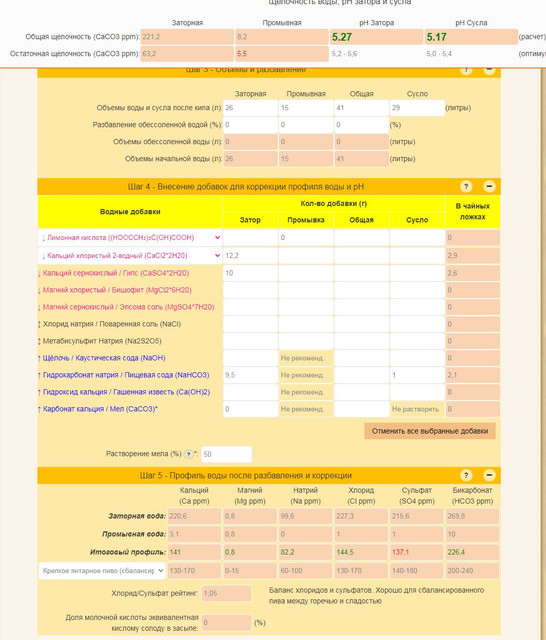Click Растворение мела percent field

click(x=226, y=454)
